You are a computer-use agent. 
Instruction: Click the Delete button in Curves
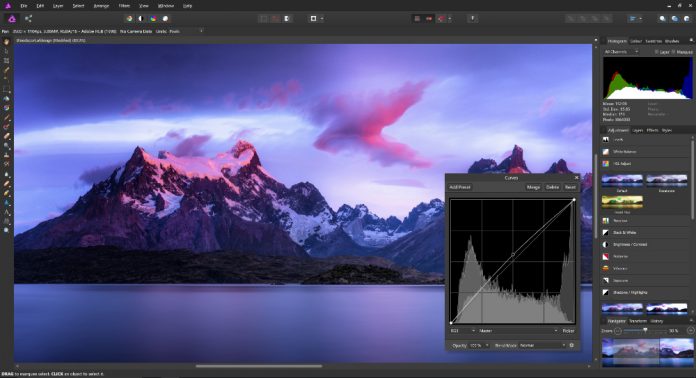(x=552, y=187)
